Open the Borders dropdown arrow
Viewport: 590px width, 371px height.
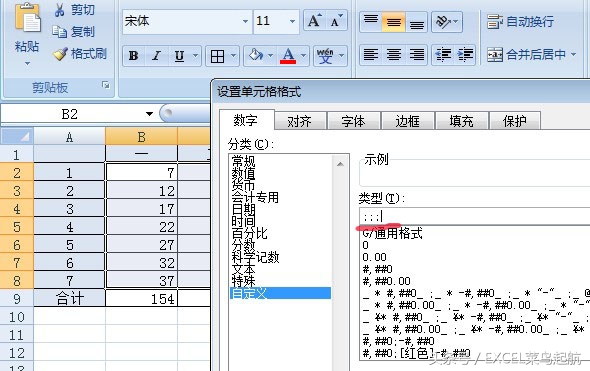click(233, 56)
